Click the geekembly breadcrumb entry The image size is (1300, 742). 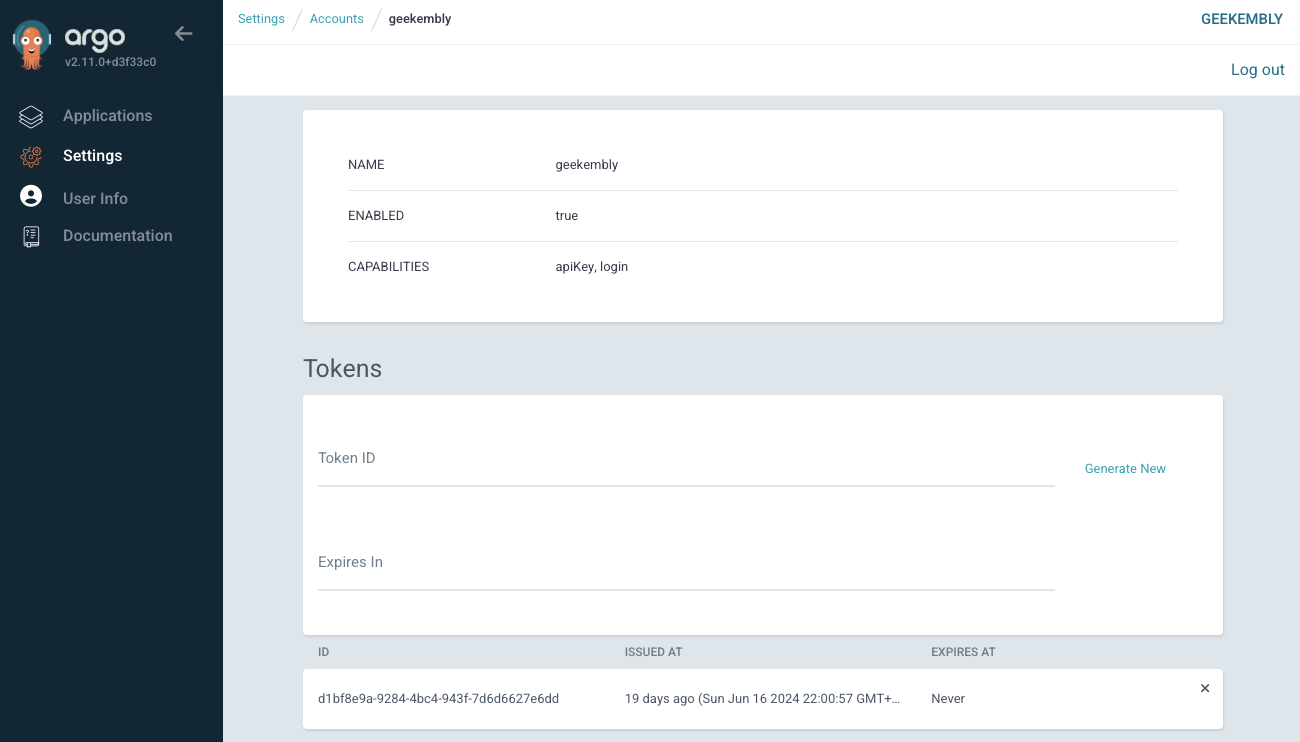(419, 18)
